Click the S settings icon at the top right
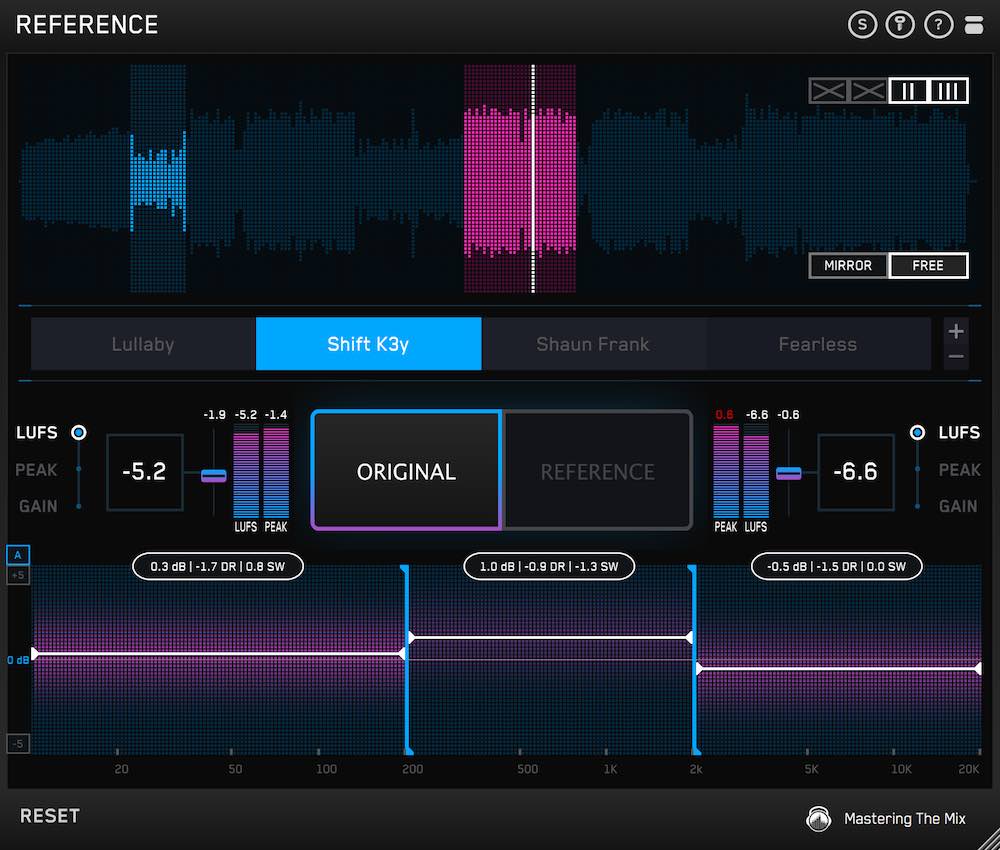This screenshot has width=1000, height=850. click(x=862, y=25)
